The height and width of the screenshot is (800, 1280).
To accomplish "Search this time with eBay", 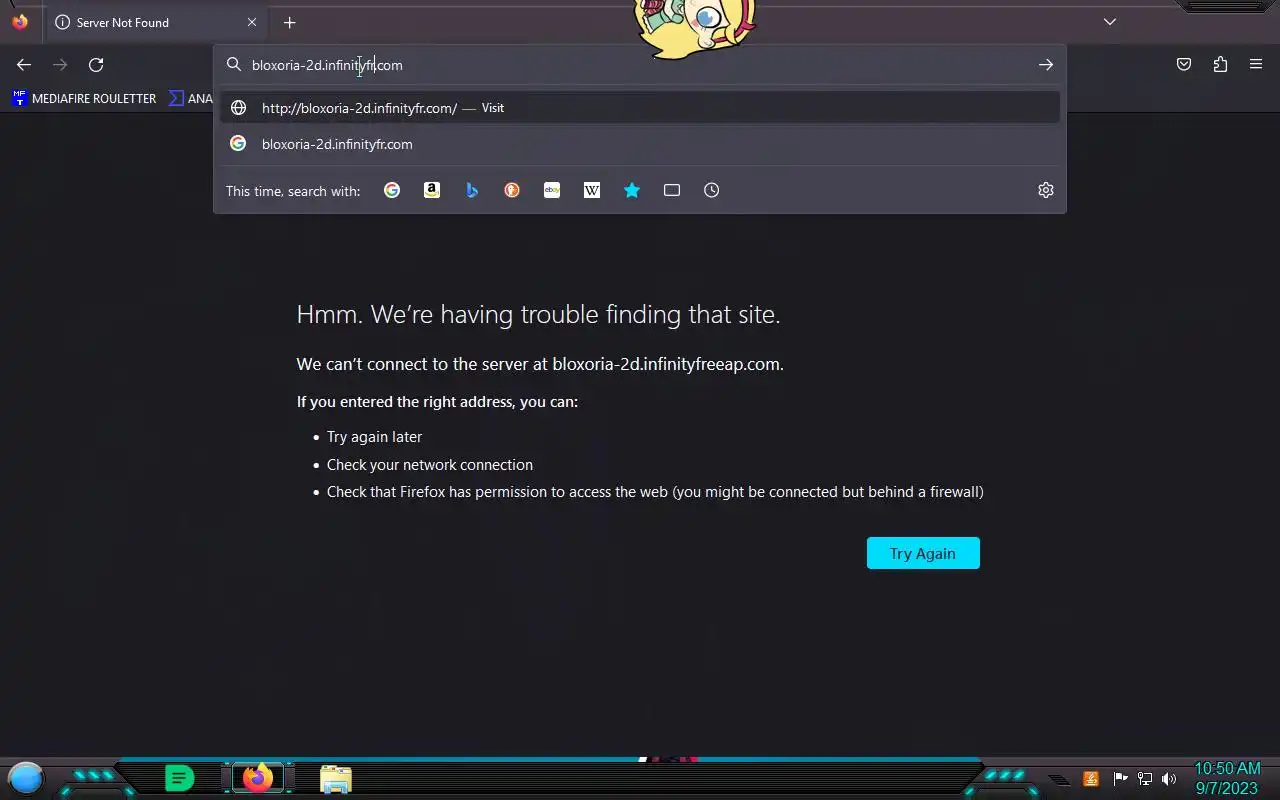I will click(x=552, y=190).
